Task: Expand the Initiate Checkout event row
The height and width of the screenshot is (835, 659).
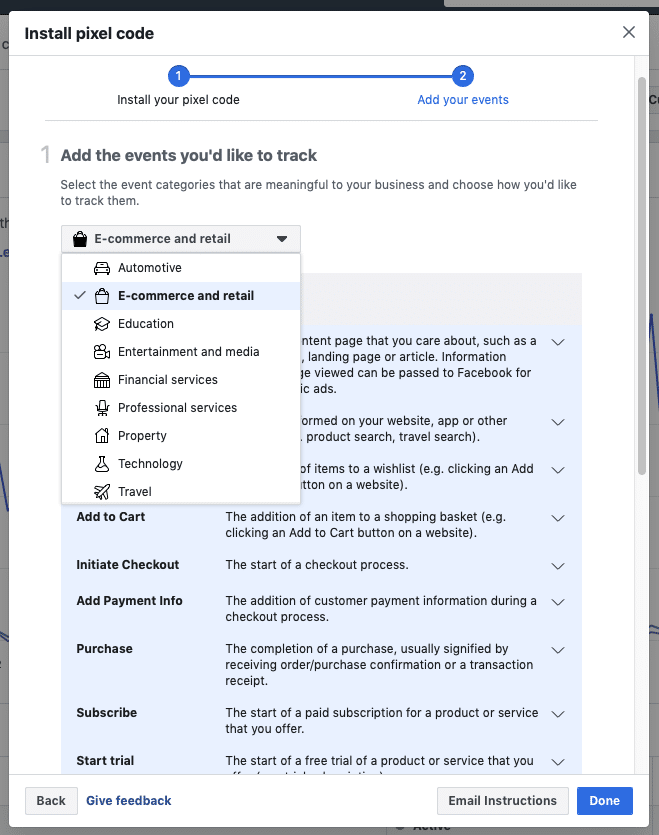Action: tap(558, 566)
